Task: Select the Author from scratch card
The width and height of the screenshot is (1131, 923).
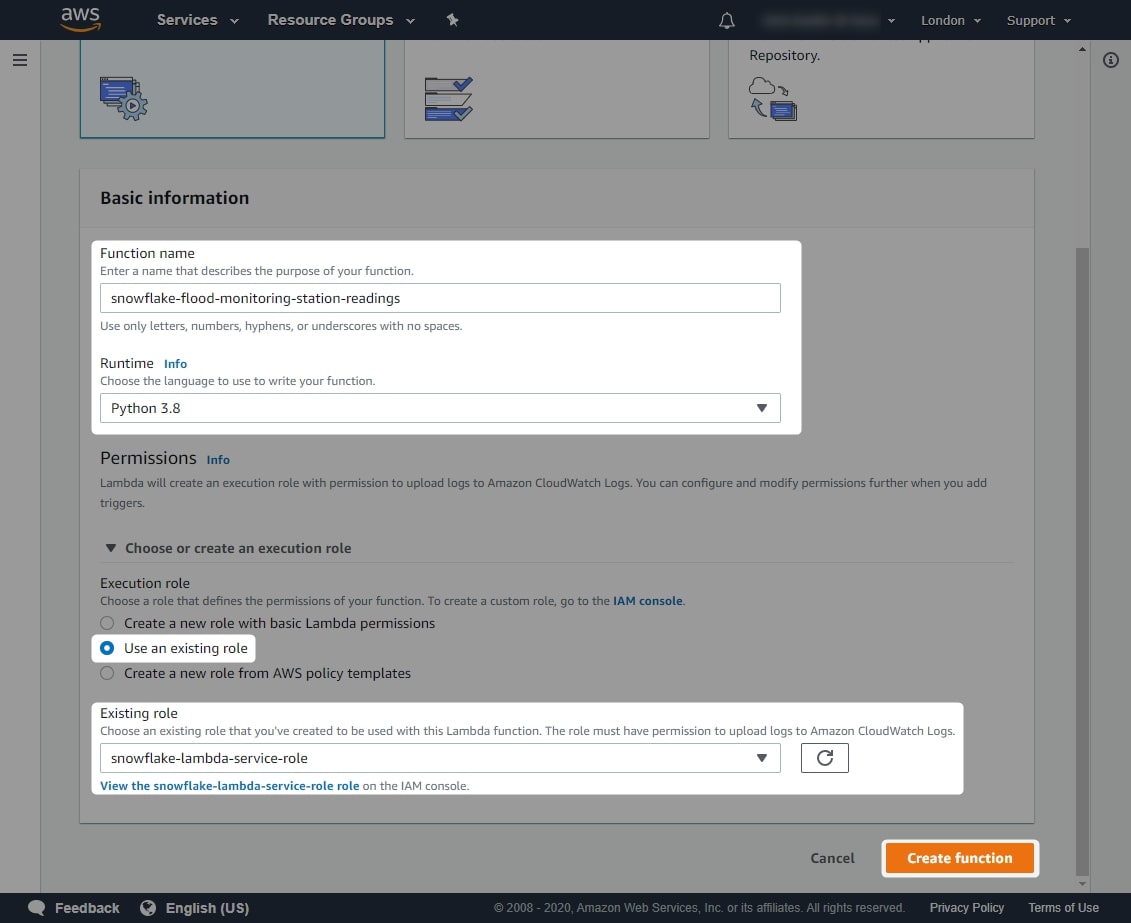Action: point(232,89)
